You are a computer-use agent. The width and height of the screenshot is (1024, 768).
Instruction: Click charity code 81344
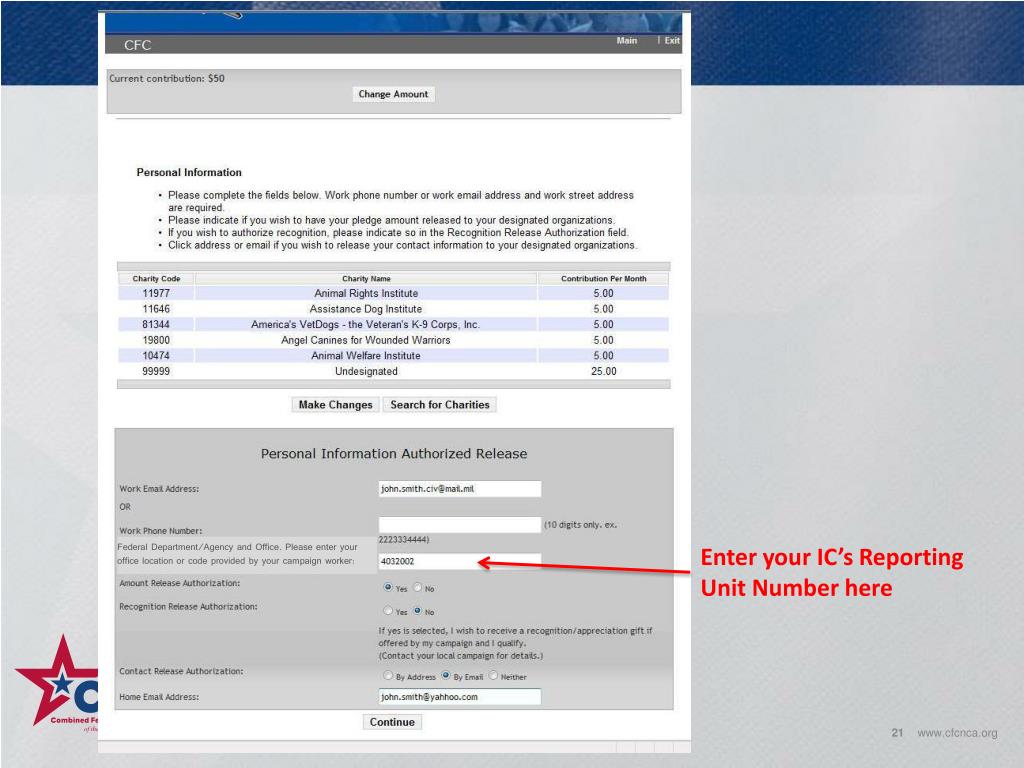[156, 325]
